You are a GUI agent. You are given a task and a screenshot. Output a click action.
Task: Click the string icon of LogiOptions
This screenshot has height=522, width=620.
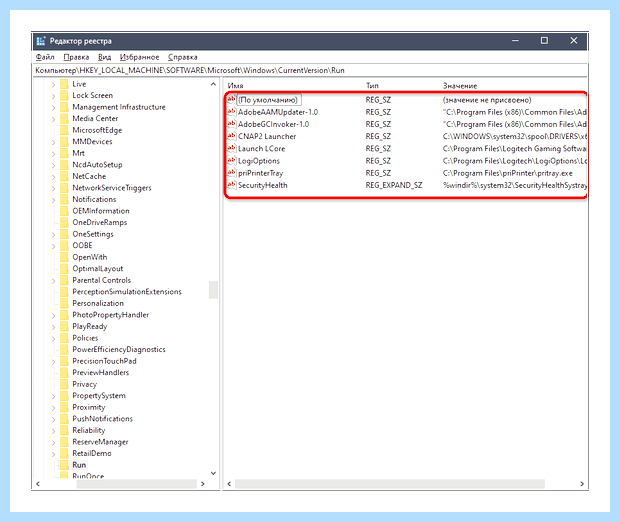point(232,161)
